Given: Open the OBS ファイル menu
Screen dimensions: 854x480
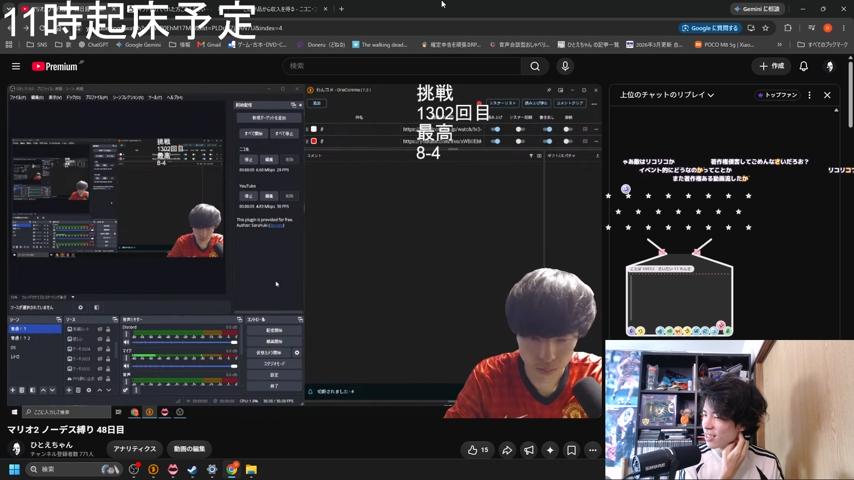Looking at the screenshot, I should pos(17,98).
